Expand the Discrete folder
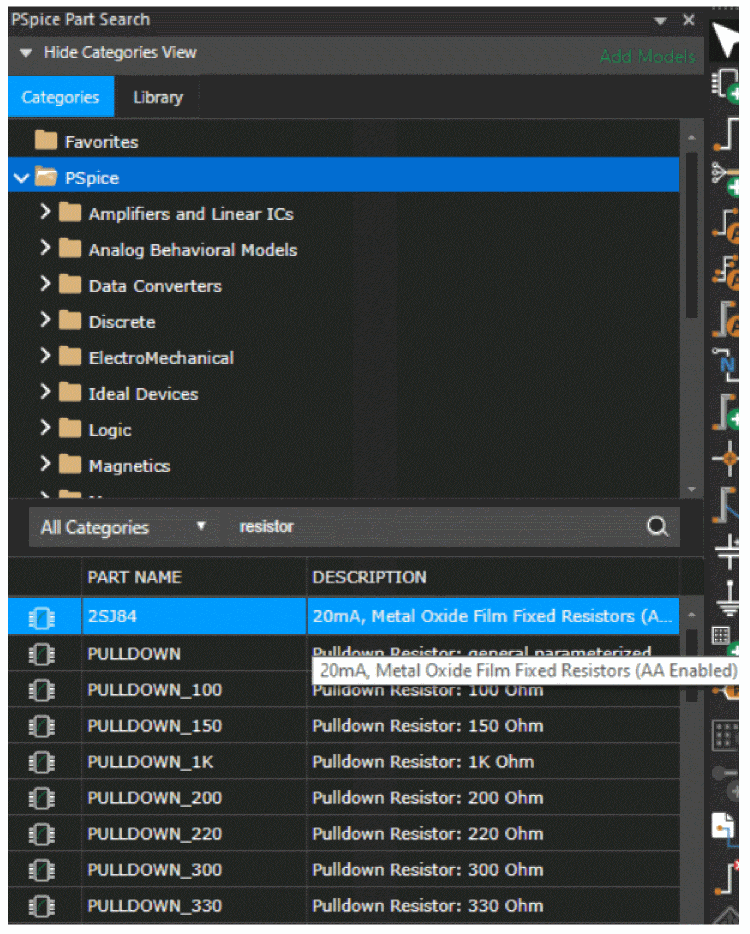This screenshot has width=750, height=934. click(x=45, y=319)
